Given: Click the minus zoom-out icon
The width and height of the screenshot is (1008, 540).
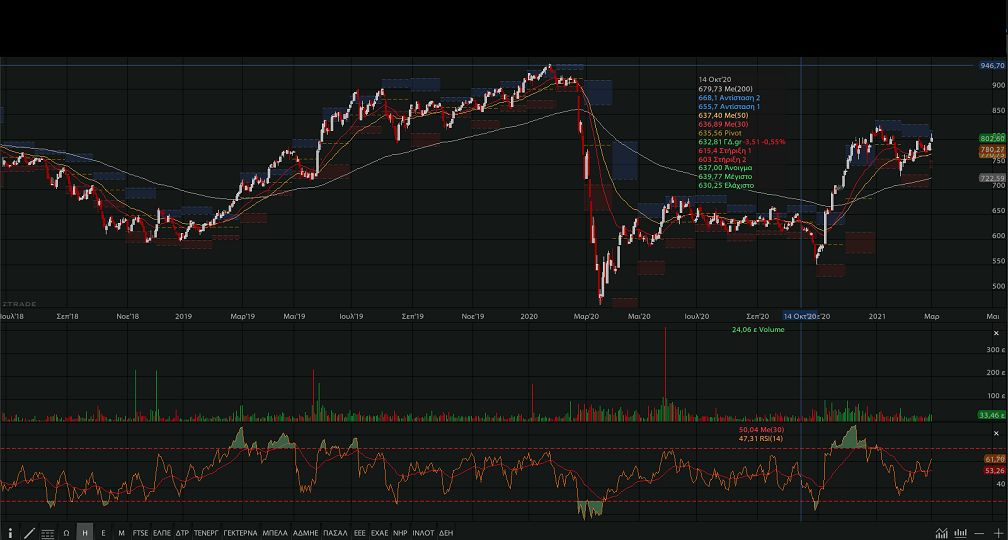Looking at the screenshot, I should click(979, 533).
